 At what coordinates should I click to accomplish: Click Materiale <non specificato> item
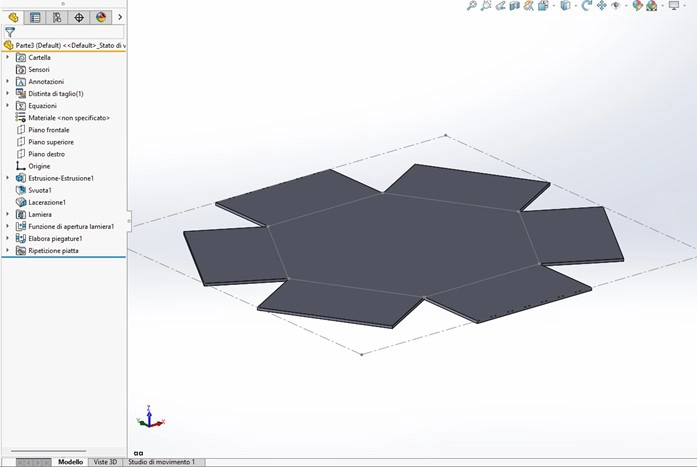68,118
